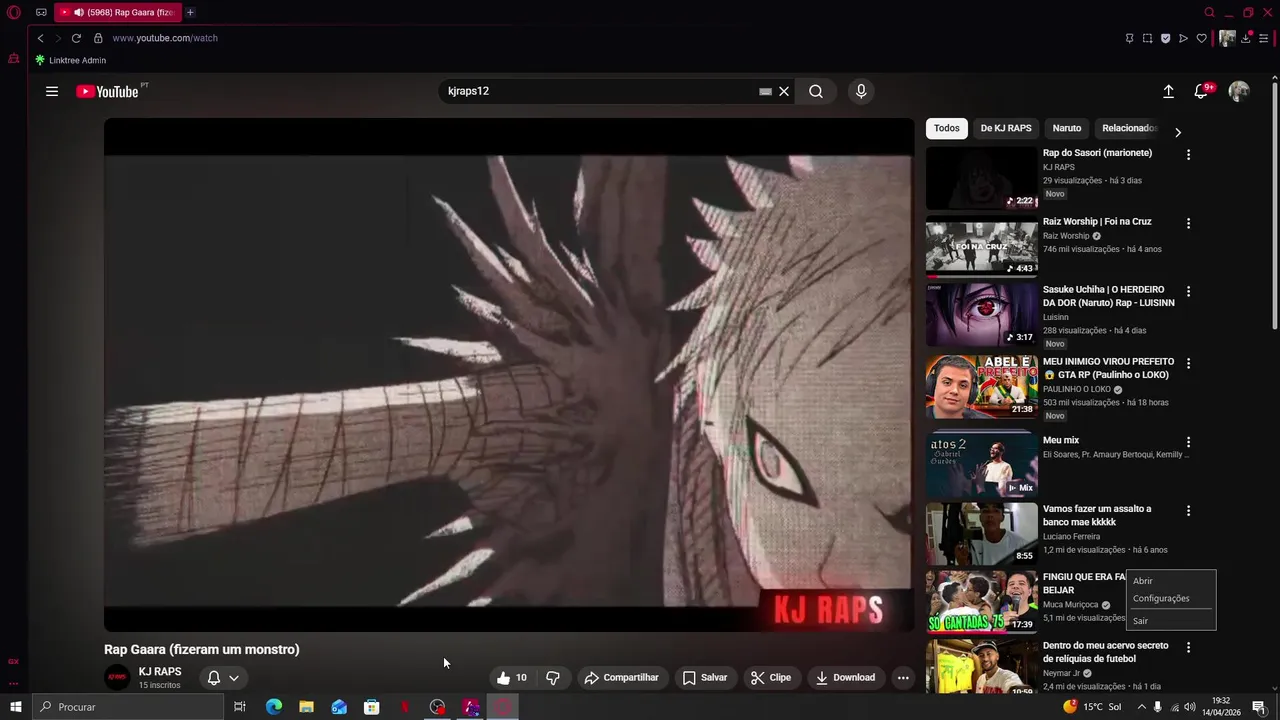Select the Naruto filter chip
Viewport: 1280px width, 720px height.
pos(1067,128)
